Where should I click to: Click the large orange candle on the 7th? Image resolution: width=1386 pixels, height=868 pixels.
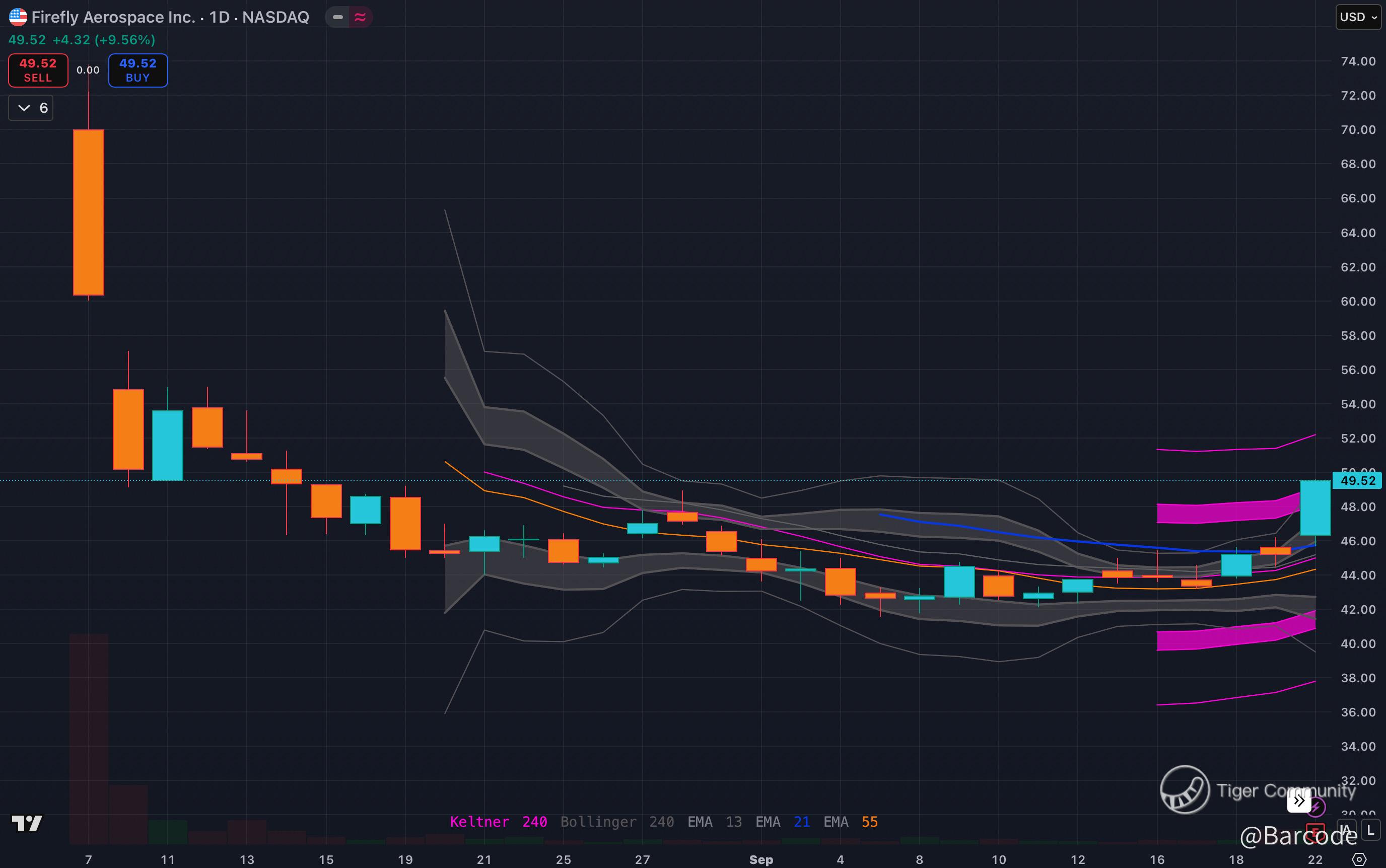[x=89, y=212]
